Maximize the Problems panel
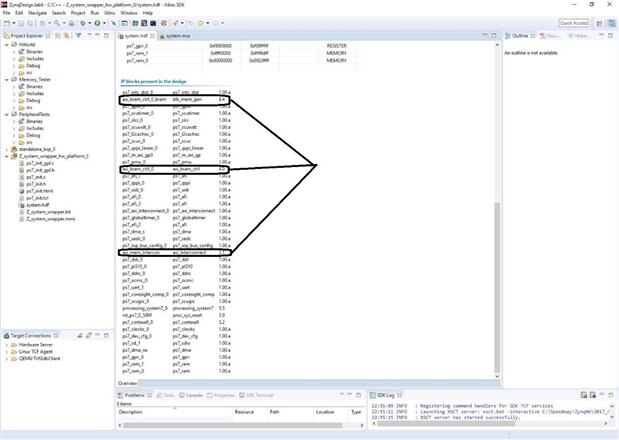619x440 pixels. point(358,395)
